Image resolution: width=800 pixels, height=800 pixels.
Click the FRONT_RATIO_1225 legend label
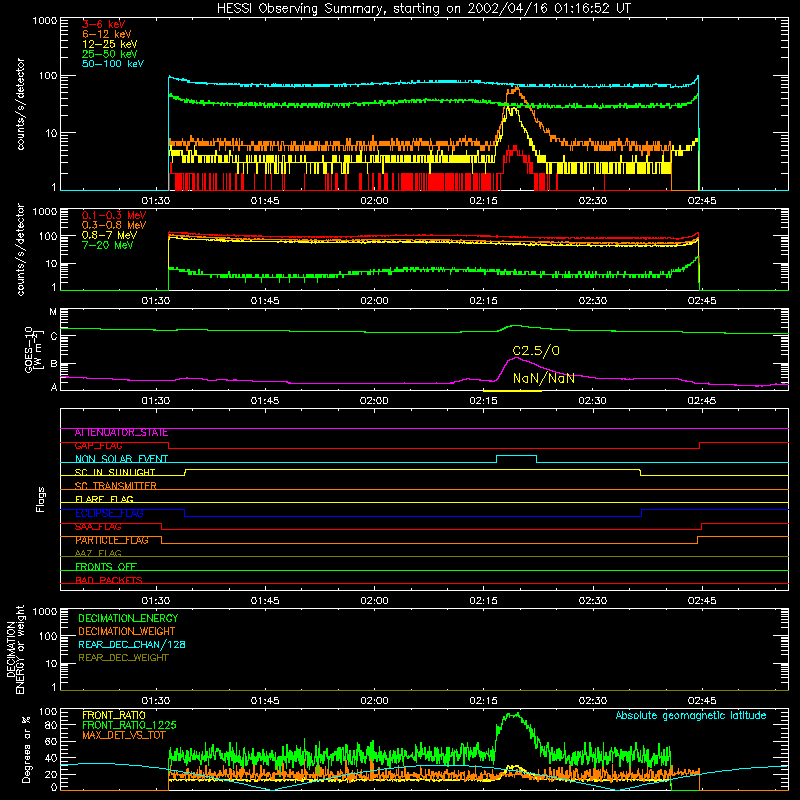point(129,725)
